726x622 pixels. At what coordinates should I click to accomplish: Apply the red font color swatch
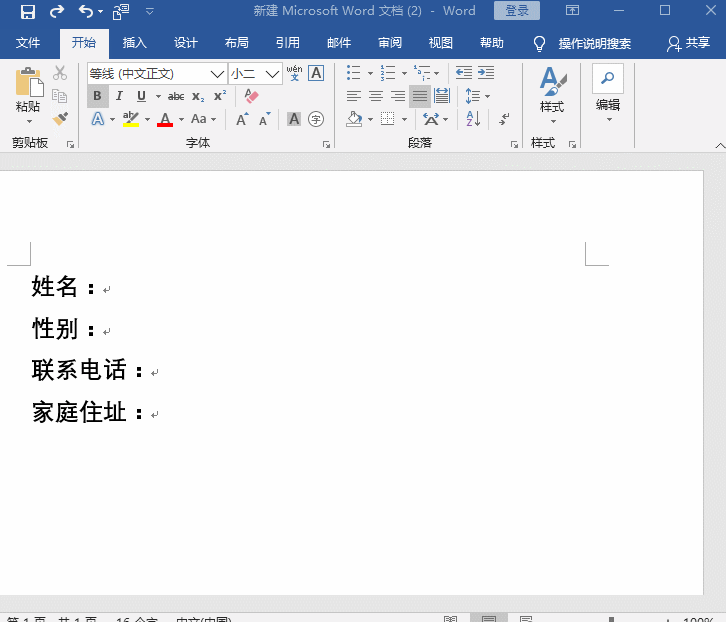[x=165, y=119]
